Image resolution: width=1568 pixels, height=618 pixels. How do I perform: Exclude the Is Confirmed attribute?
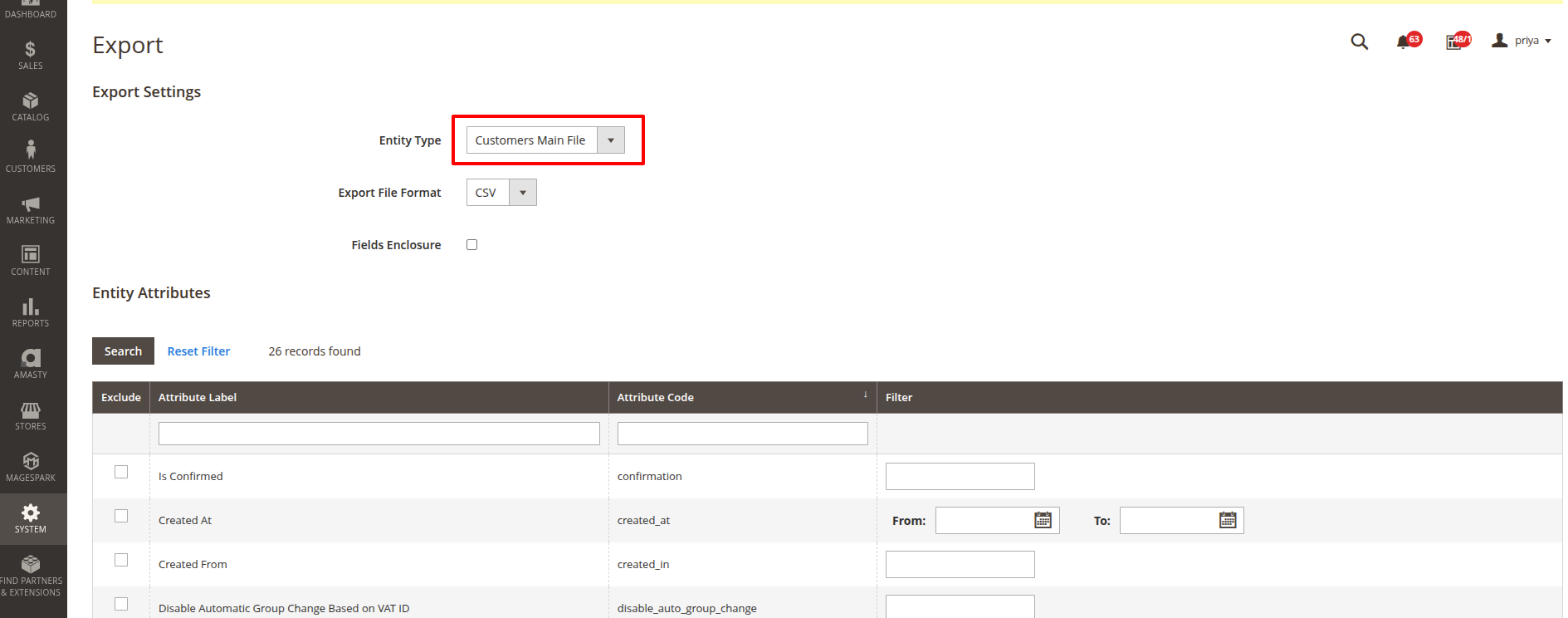pyautogui.click(x=121, y=472)
